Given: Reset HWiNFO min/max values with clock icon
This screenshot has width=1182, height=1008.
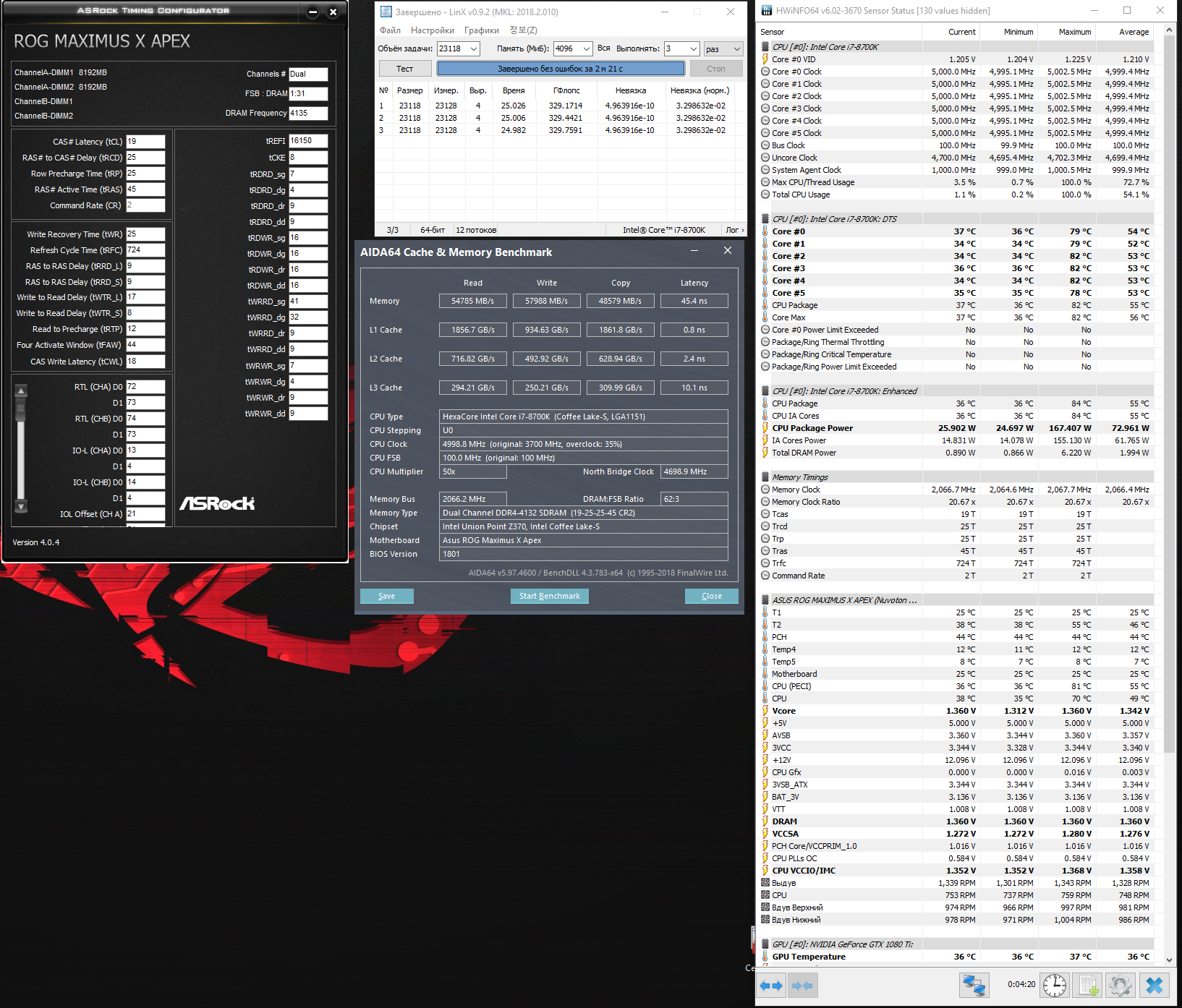Looking at the screenshot, I should pos(1055,985).
